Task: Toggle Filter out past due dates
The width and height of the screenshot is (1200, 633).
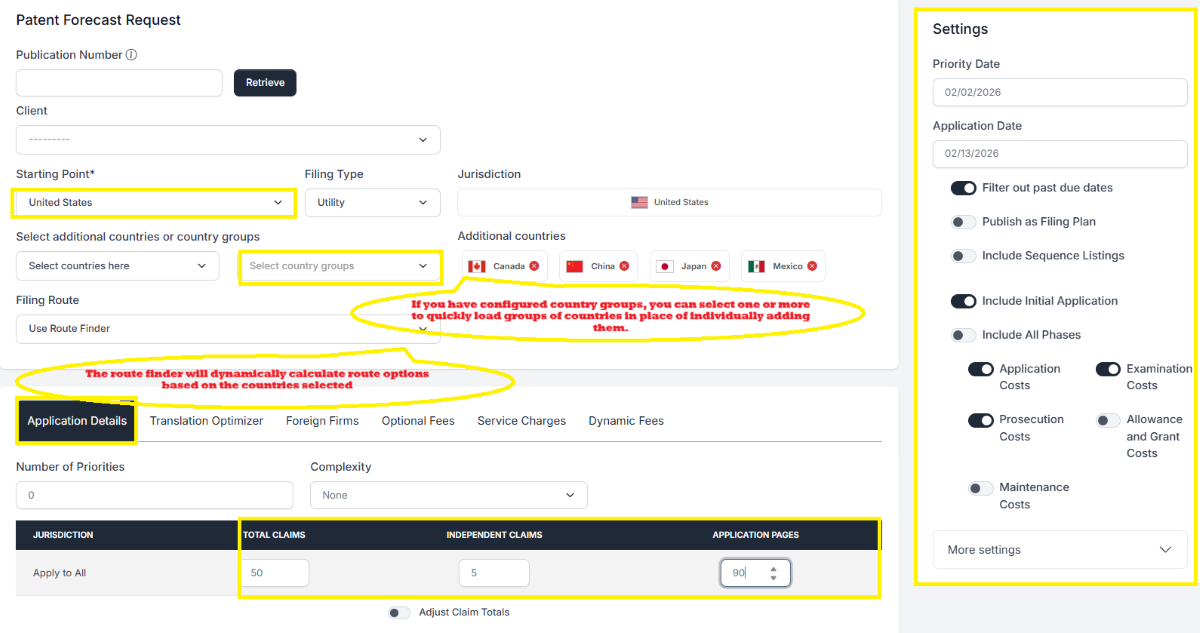Action: [963, 188]
